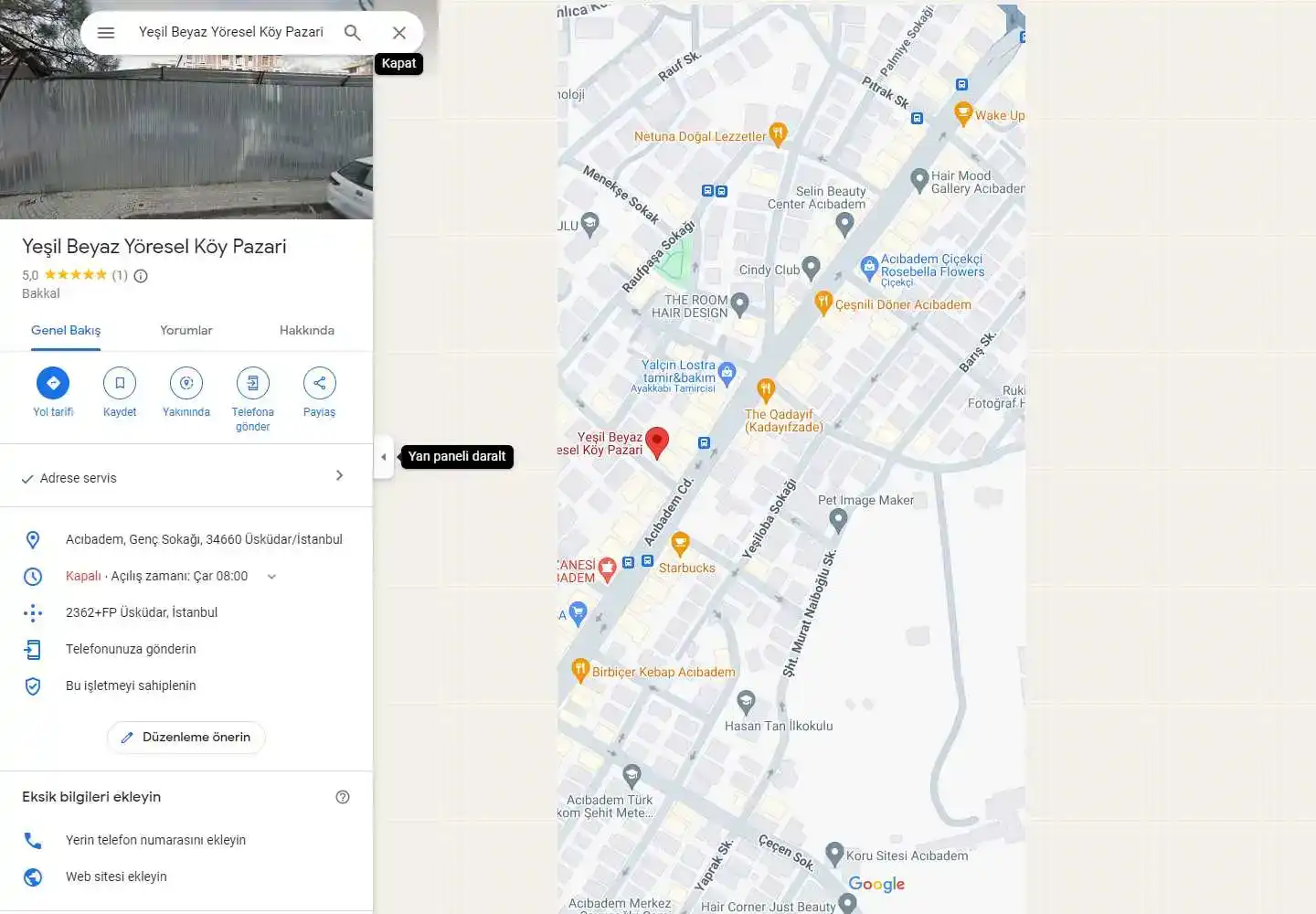
Task: Click Cindy Club map pin
Action: pos(811,268)
